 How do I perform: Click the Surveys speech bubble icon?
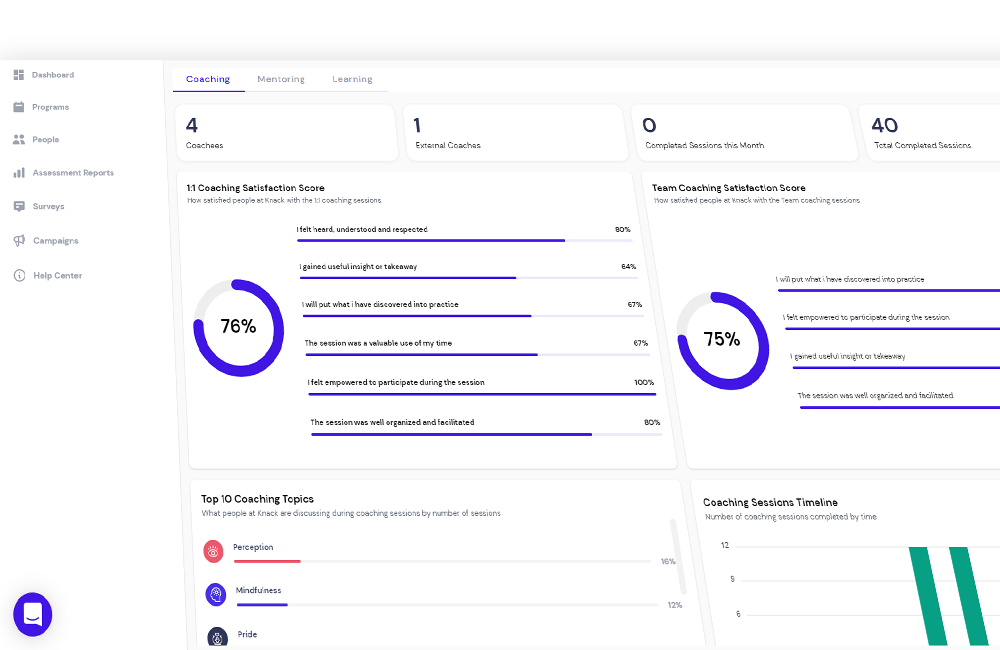(x=19, y=207)
